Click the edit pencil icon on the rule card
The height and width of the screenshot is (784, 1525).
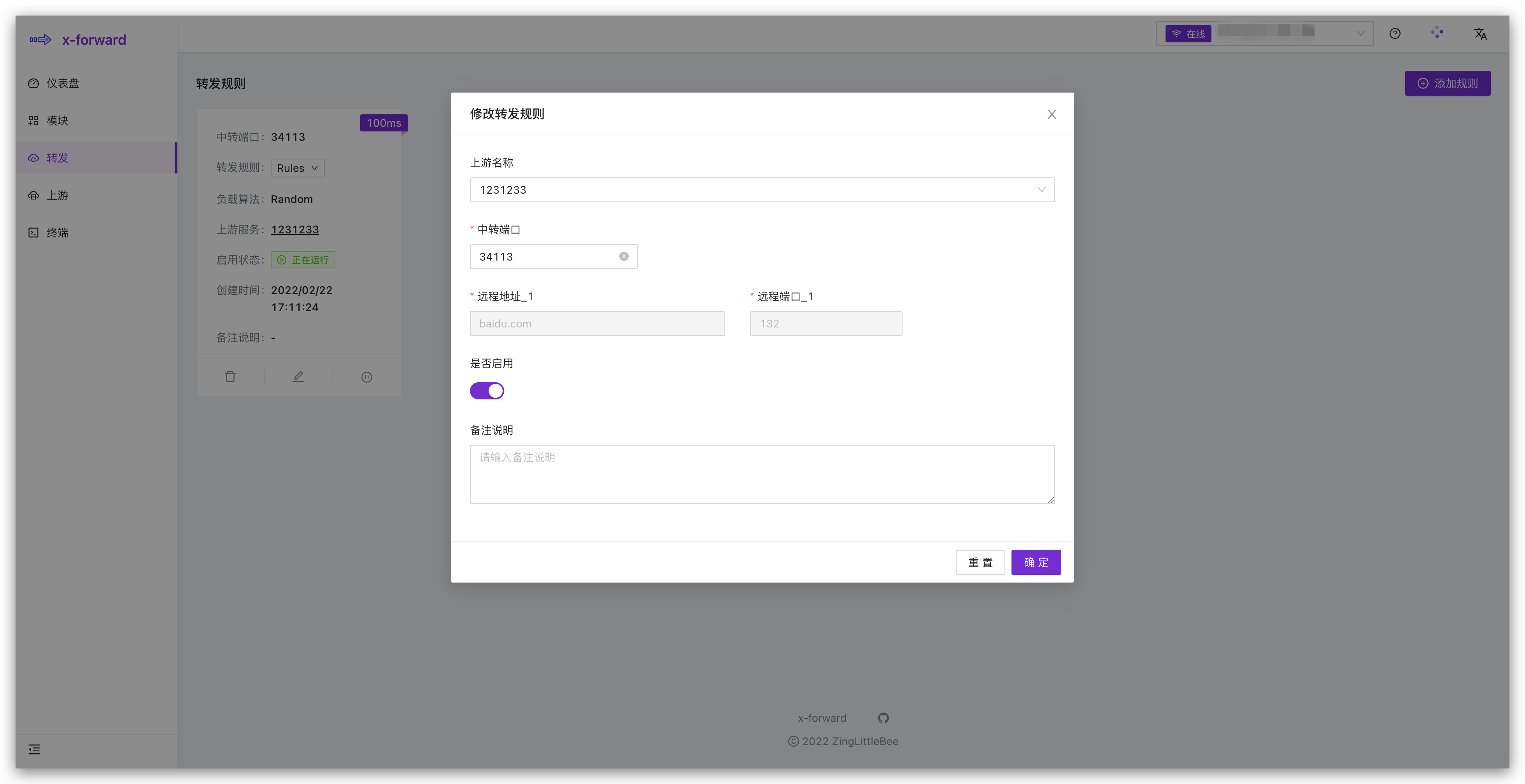coord(298,377)
